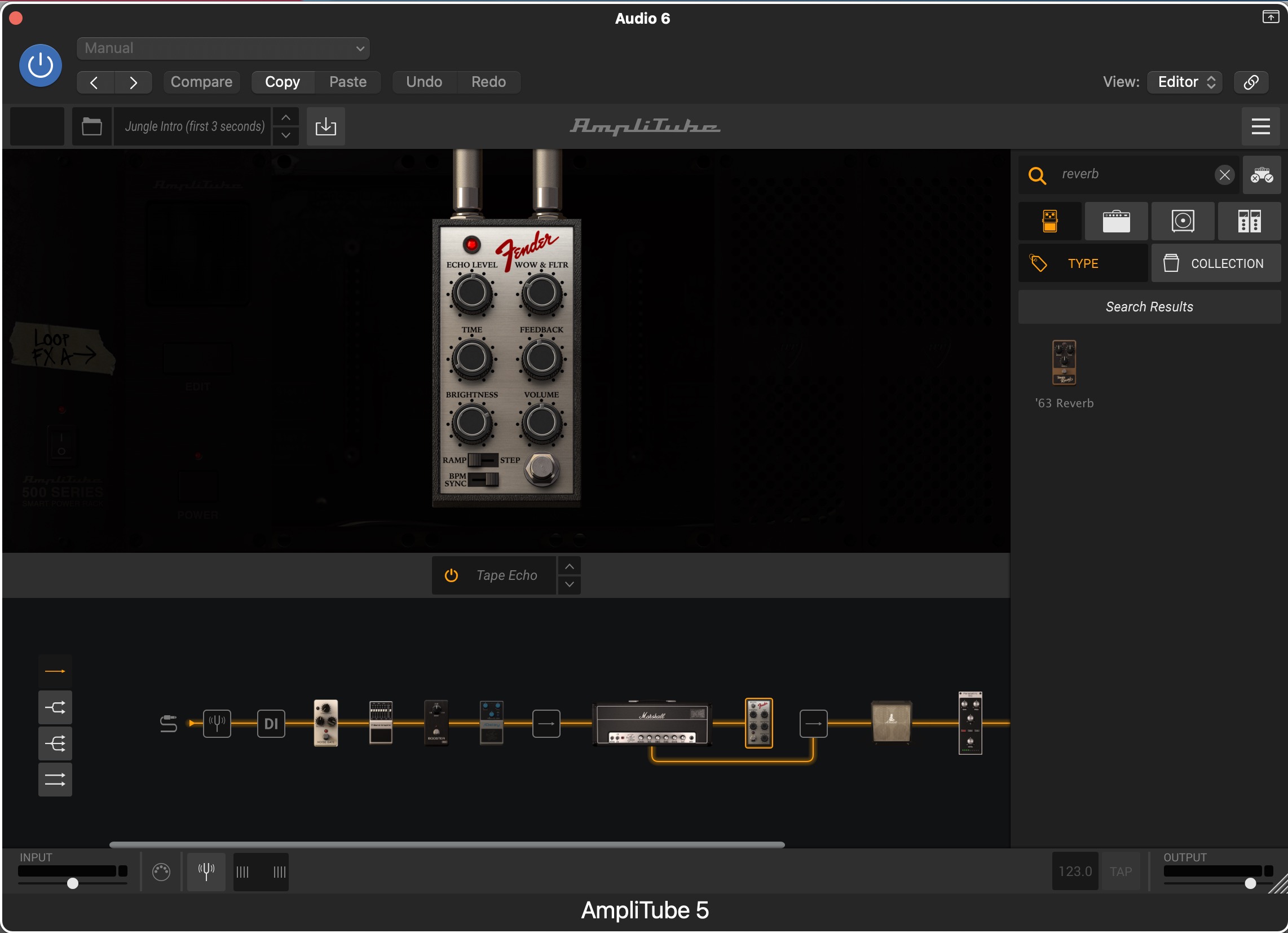Select the Tape Echo pedal in chain
The image size is (1288, 933).
coord(758,723)
